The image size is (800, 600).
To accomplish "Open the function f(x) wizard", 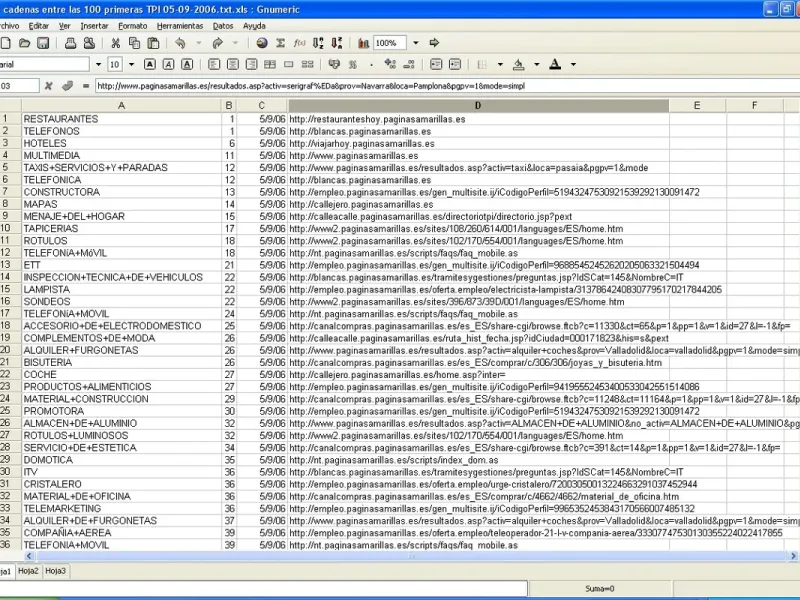I will pyautogui.click(x=299, y=43).
